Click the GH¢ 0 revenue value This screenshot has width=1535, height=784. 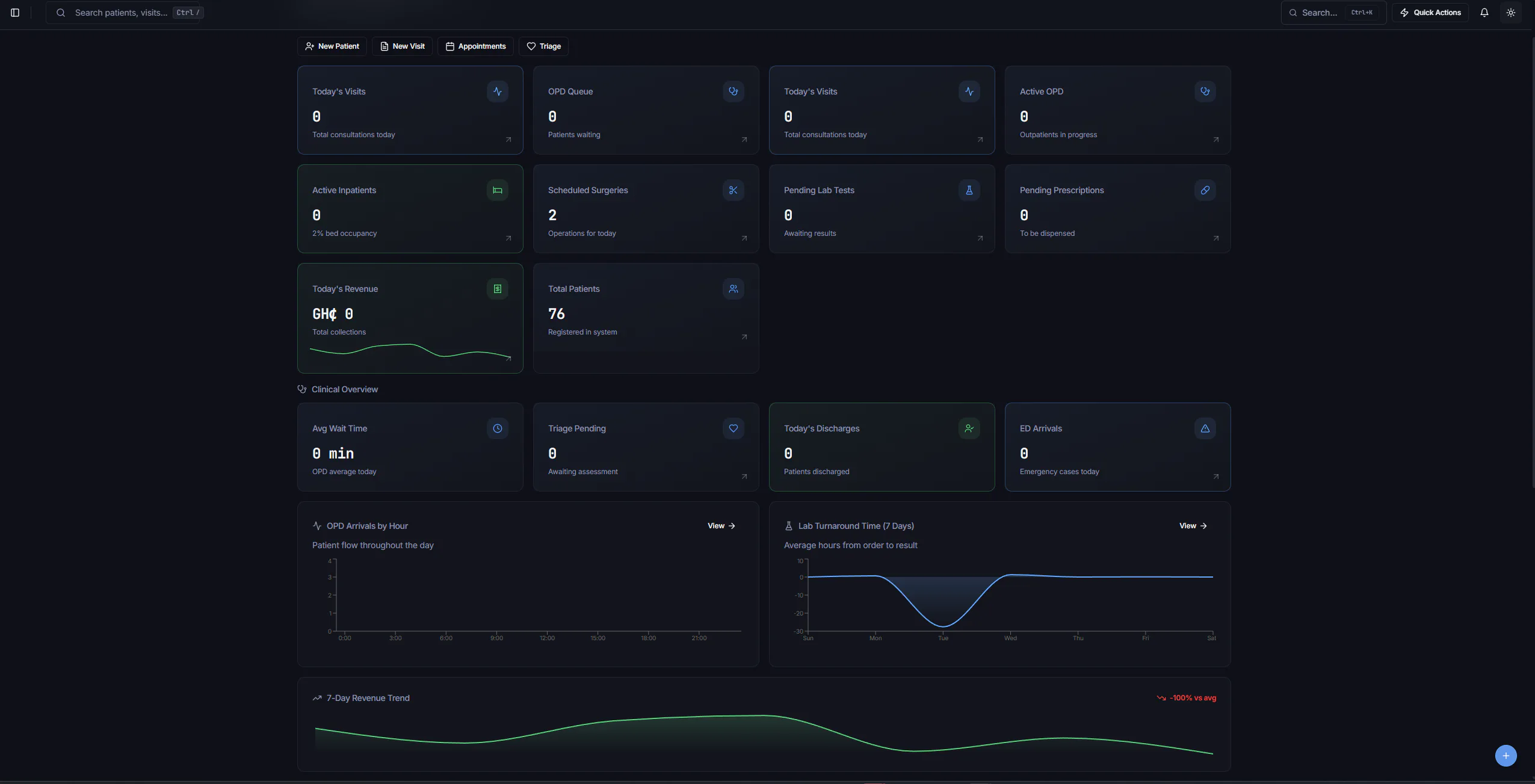point(333,314)
